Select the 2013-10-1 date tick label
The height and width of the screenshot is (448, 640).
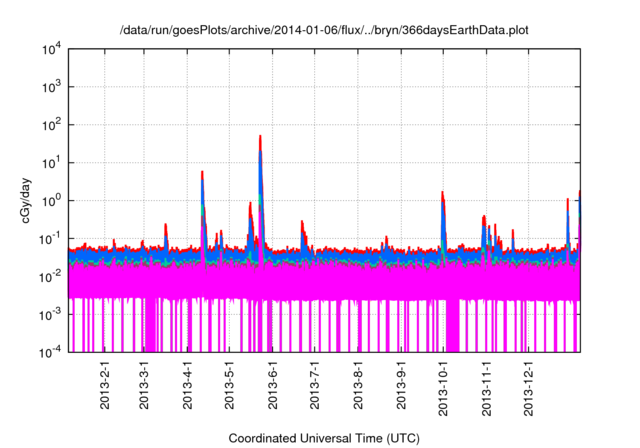444,392
